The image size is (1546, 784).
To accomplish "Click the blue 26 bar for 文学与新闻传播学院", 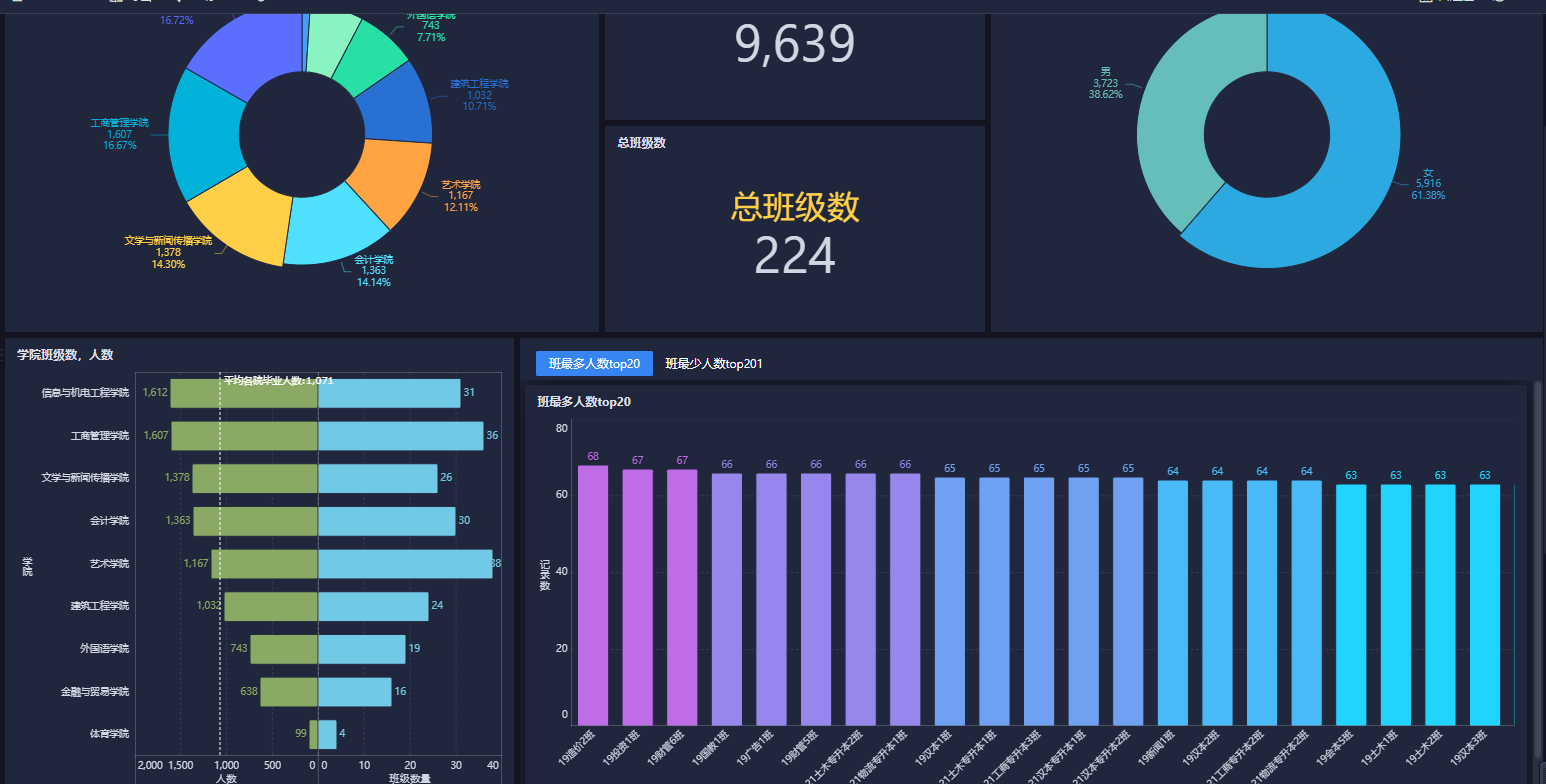I will click(x=377, y=478).
